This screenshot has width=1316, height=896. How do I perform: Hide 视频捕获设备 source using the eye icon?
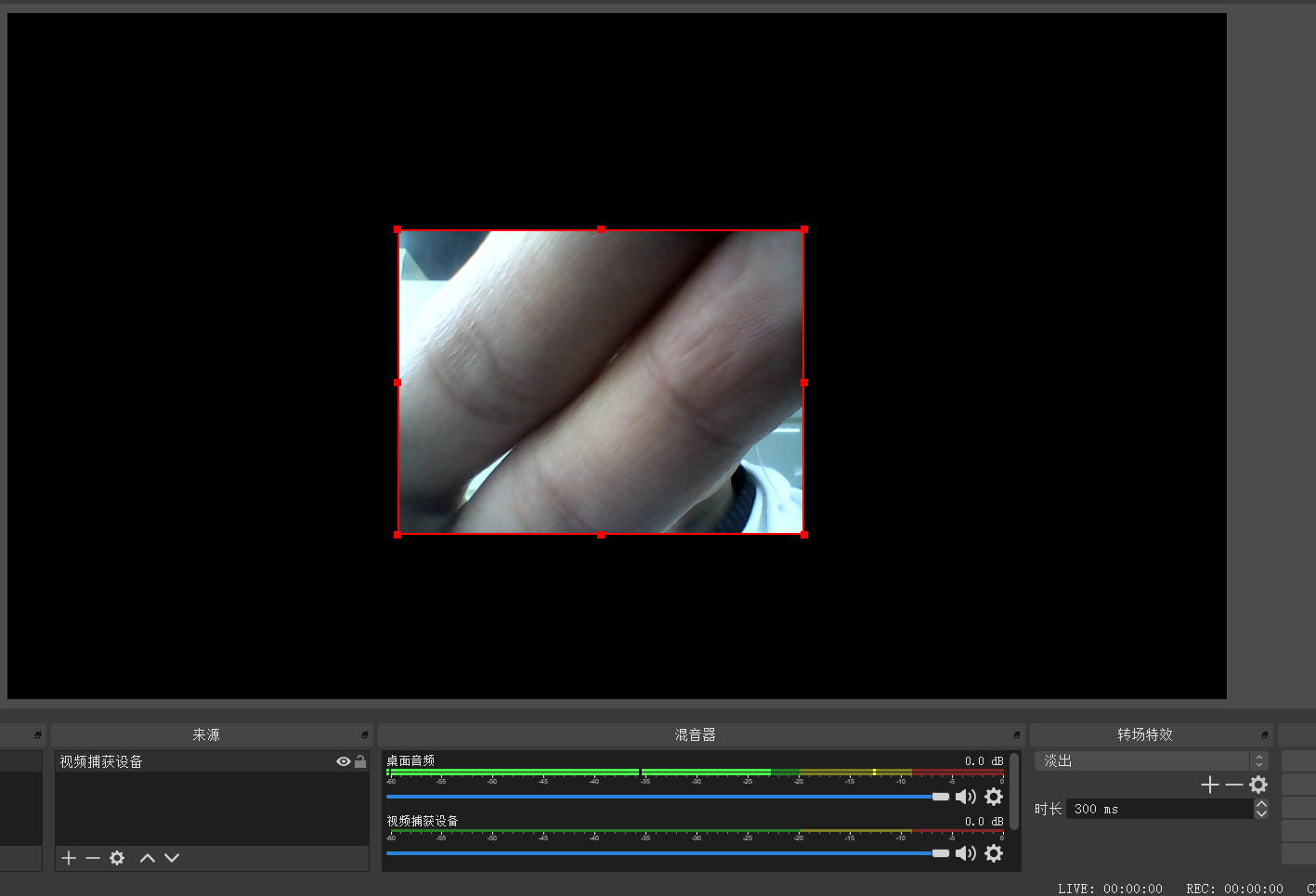[344, 761]
